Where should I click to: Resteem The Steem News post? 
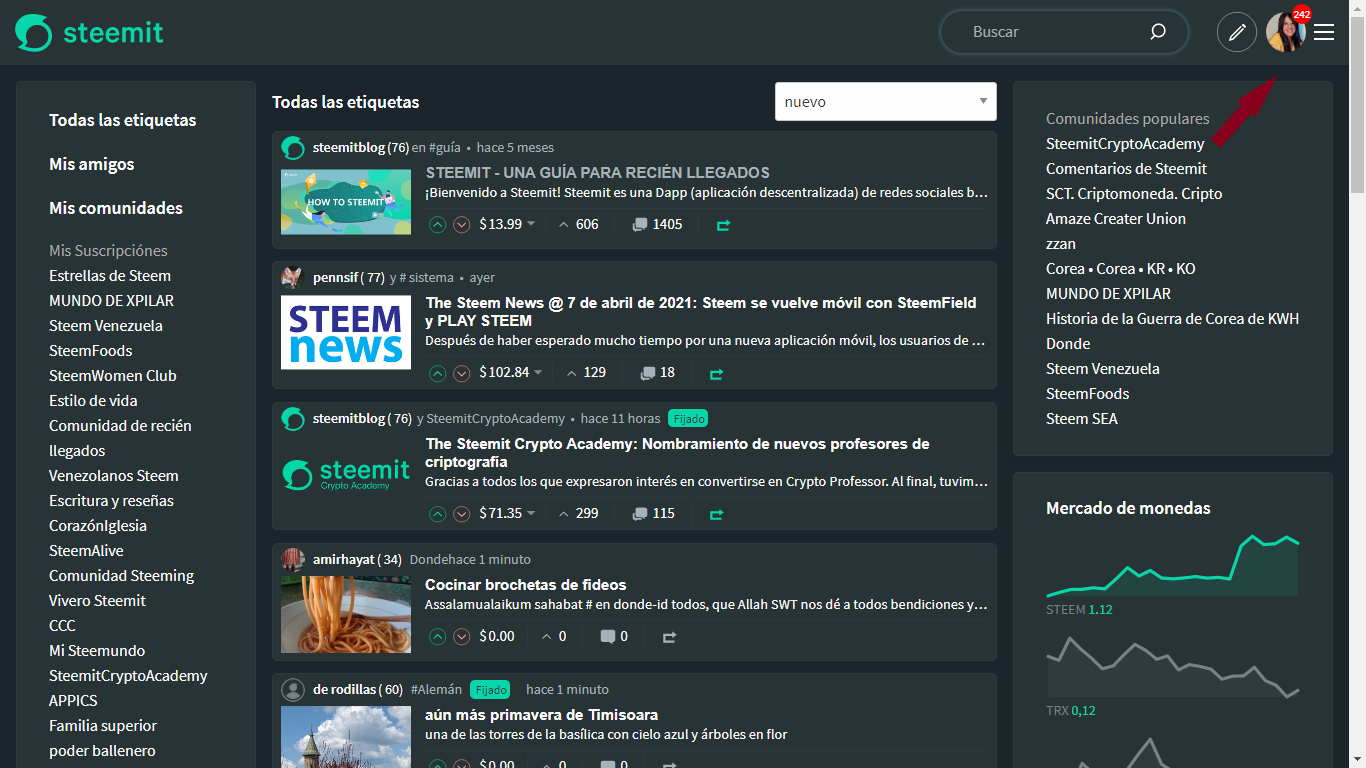pos(716,374)
